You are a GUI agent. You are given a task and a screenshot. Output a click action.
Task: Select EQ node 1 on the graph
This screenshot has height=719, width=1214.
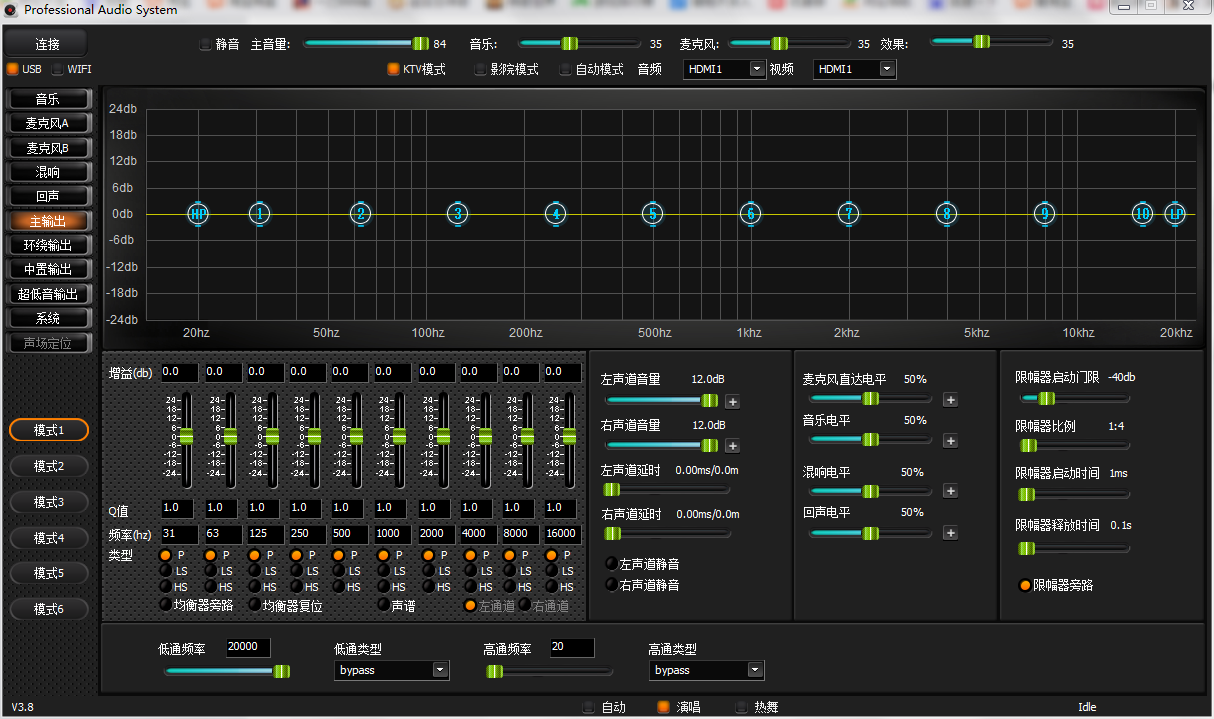tap(259, 213)
